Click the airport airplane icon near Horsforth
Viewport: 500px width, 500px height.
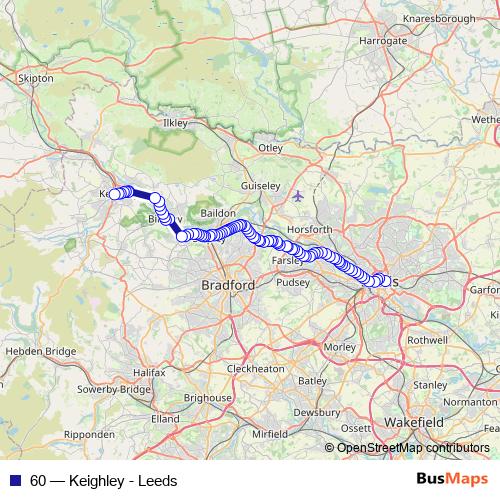point(298,196)
